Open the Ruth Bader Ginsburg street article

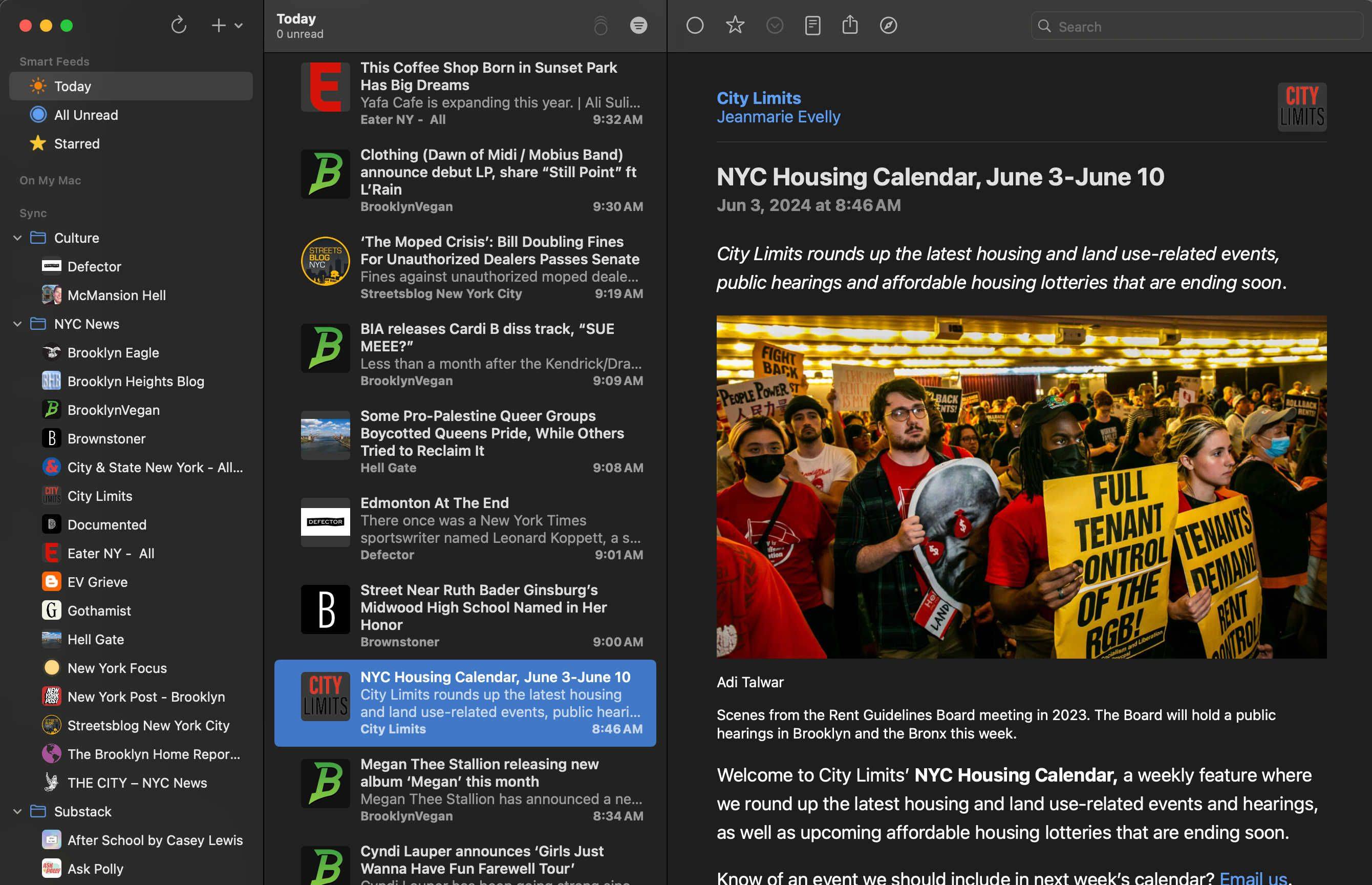[465, 616]
